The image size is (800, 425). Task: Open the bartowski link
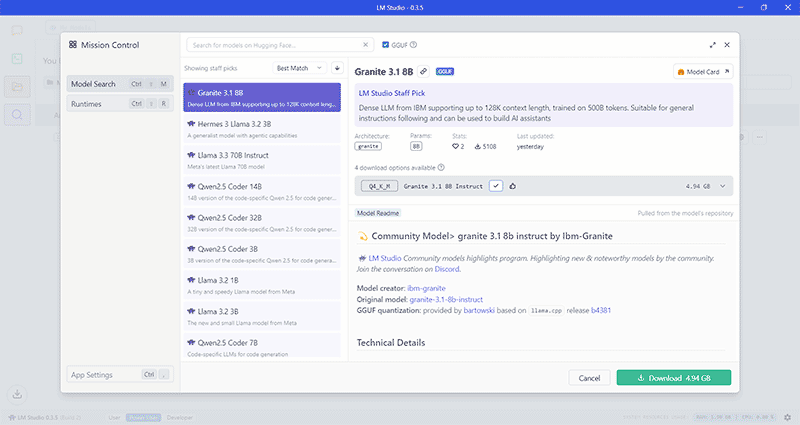pyautogui.click(x=479, y=310)
